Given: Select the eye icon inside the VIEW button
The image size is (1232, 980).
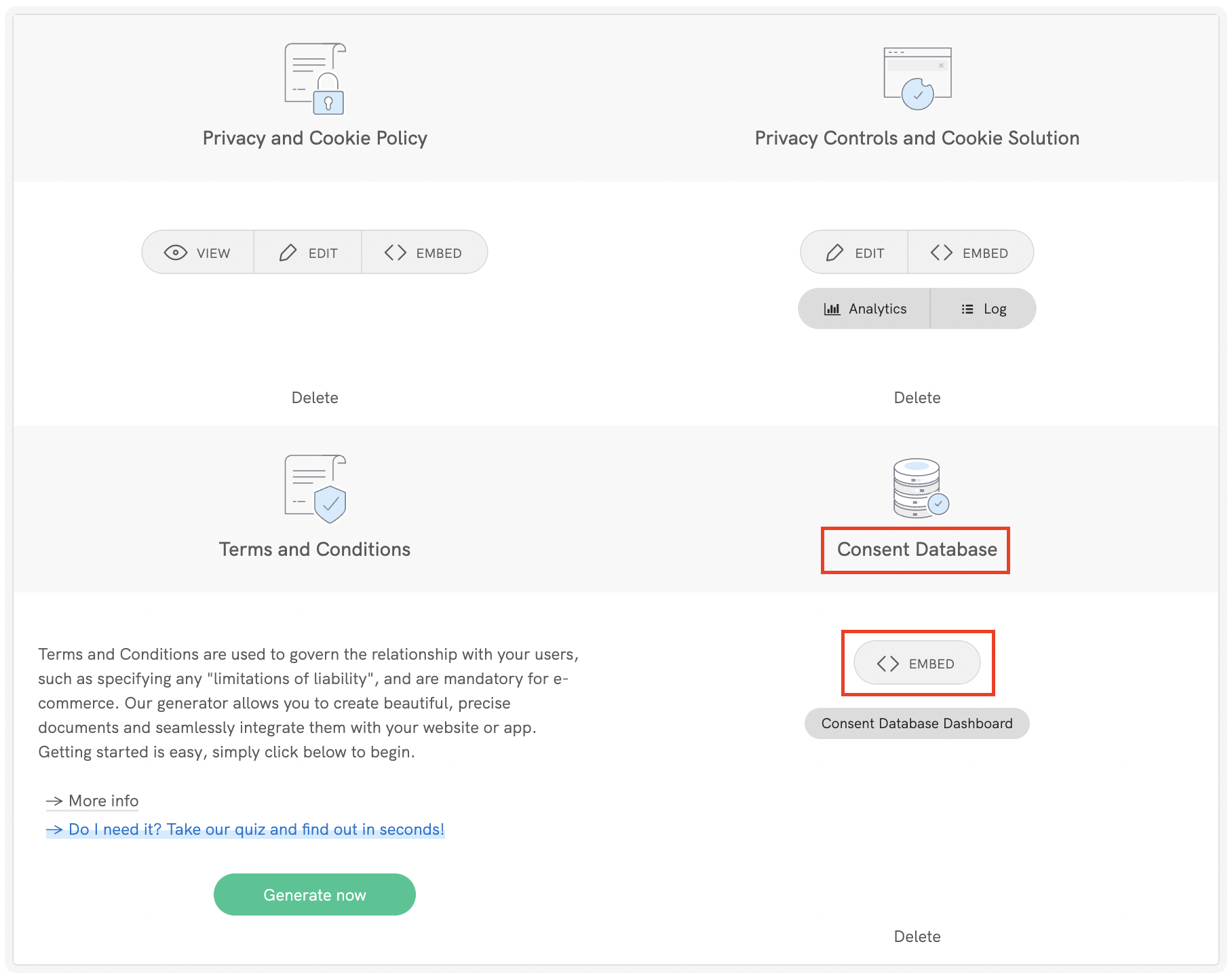Looking at the screenshot, I should (176, 252).
